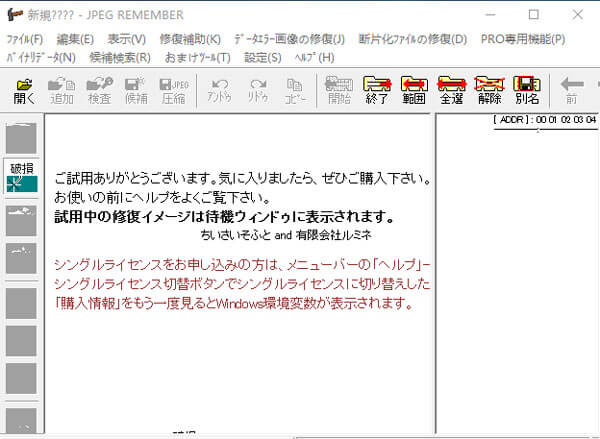Minimize the JPEG REMEMBER window

coord(490,15)
